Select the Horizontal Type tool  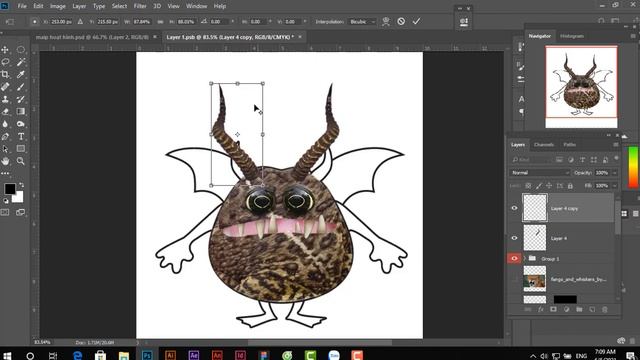point(20,136)
